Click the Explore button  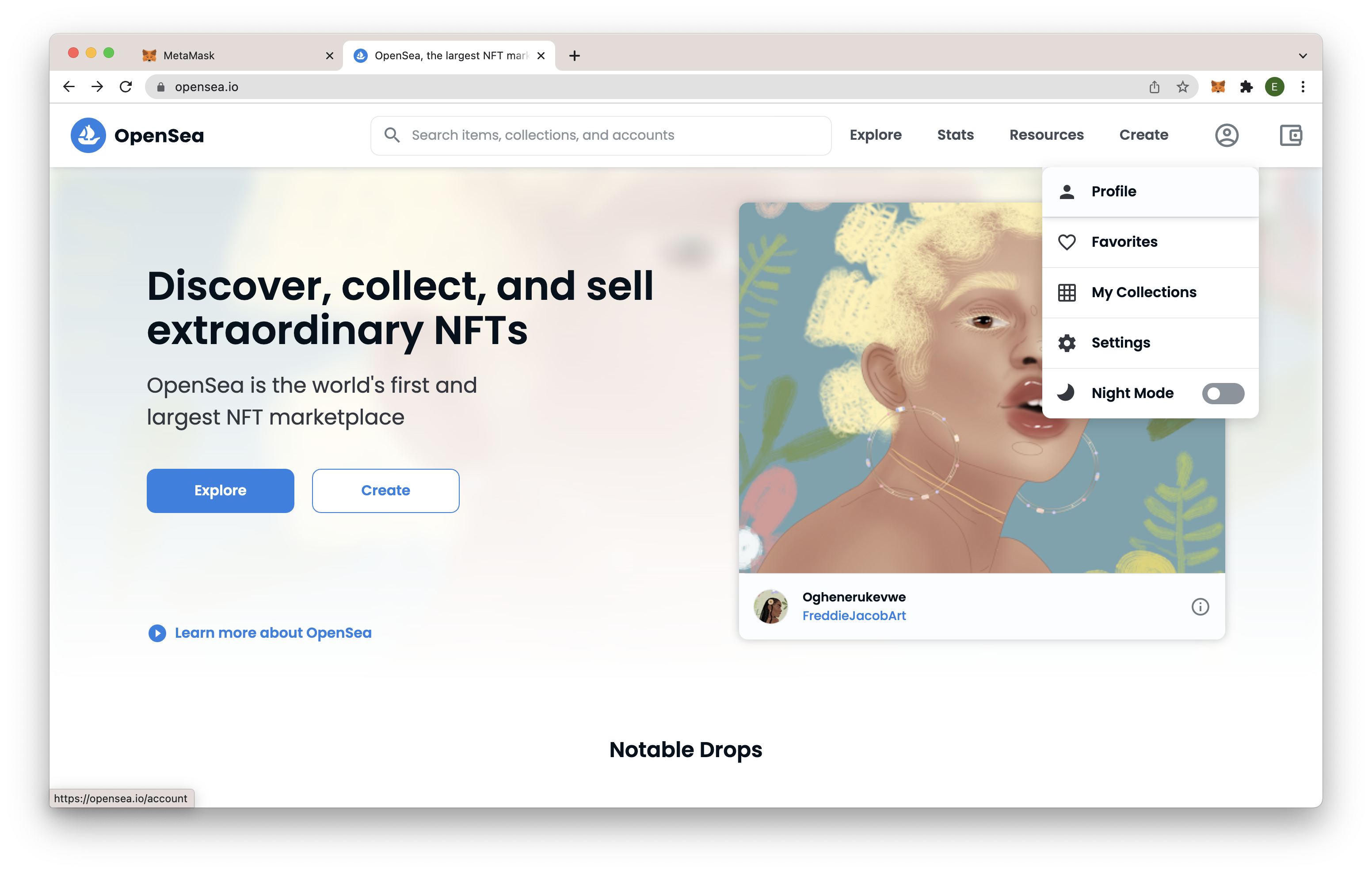tap(220, 490)
